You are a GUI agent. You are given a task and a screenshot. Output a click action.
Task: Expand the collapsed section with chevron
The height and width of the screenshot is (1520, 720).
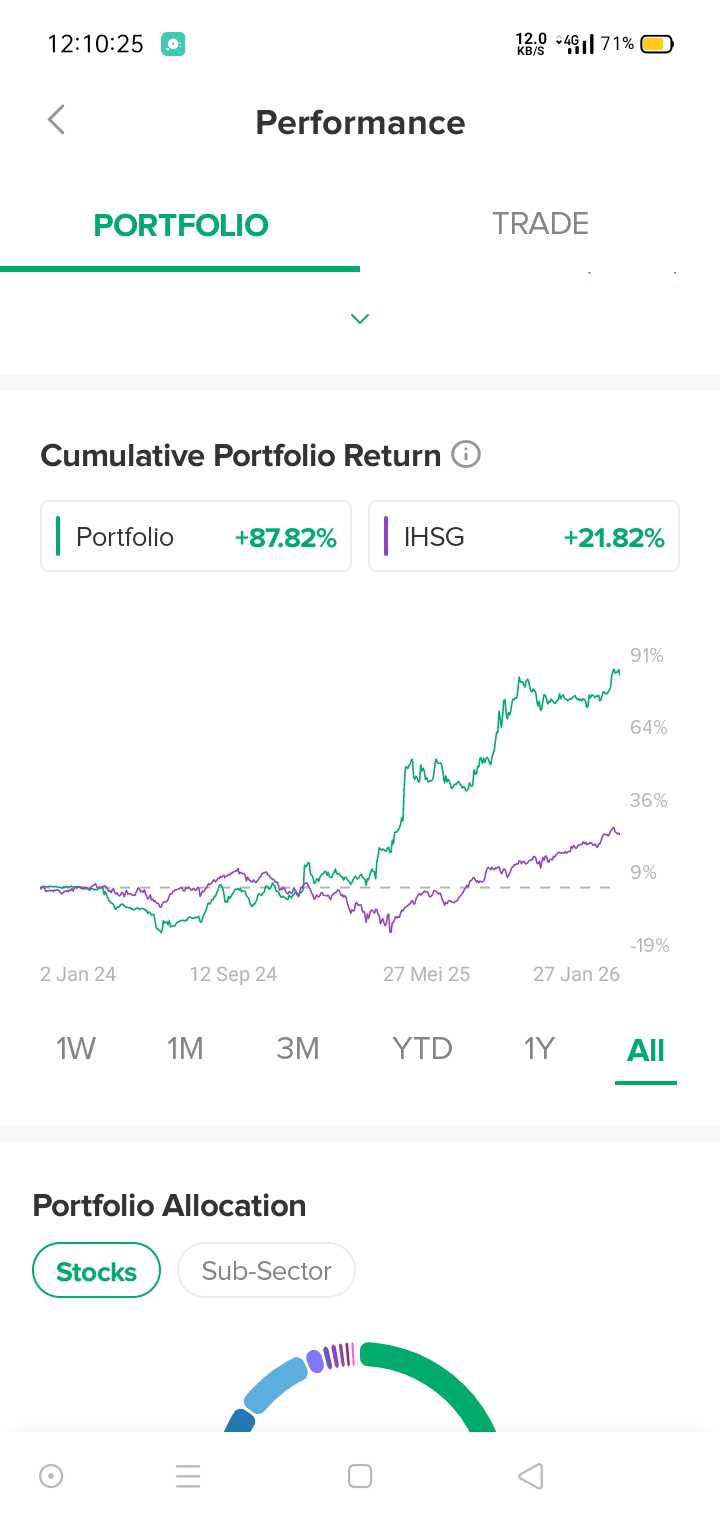click(360, 319)
